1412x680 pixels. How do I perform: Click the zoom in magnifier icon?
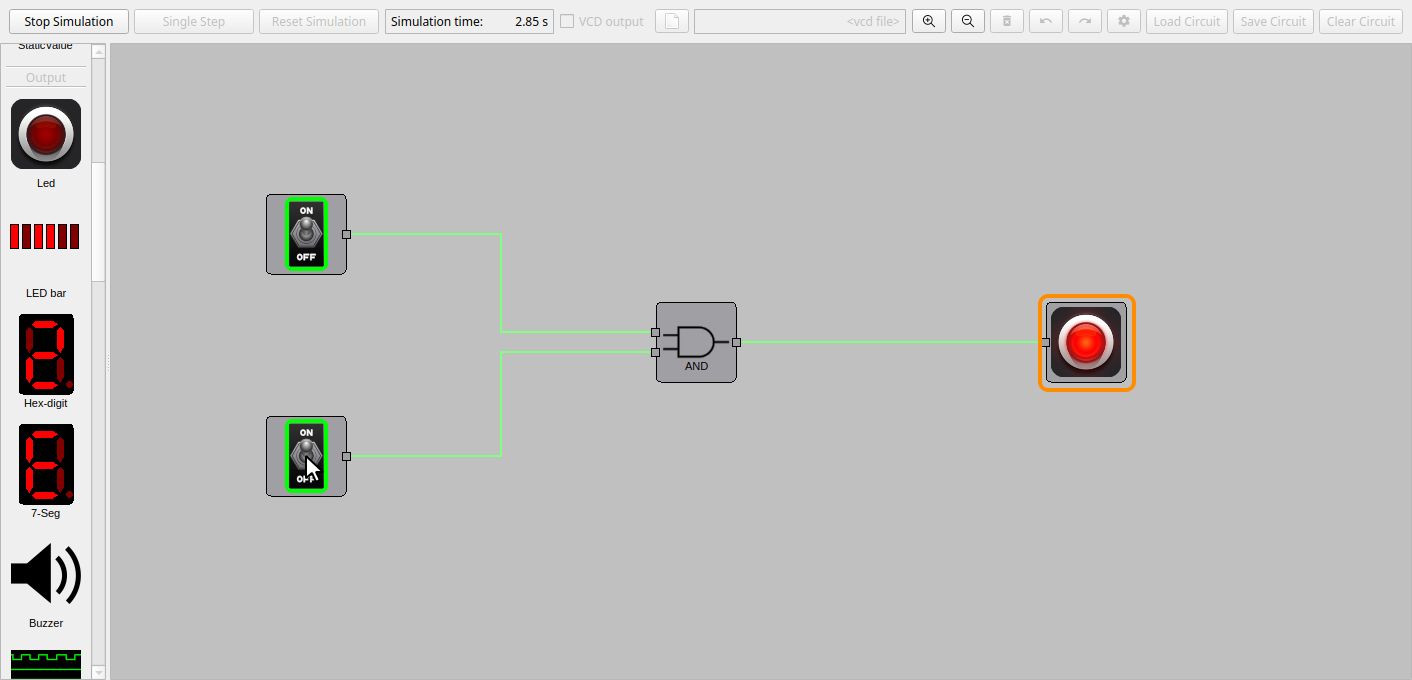pos(928,22)
